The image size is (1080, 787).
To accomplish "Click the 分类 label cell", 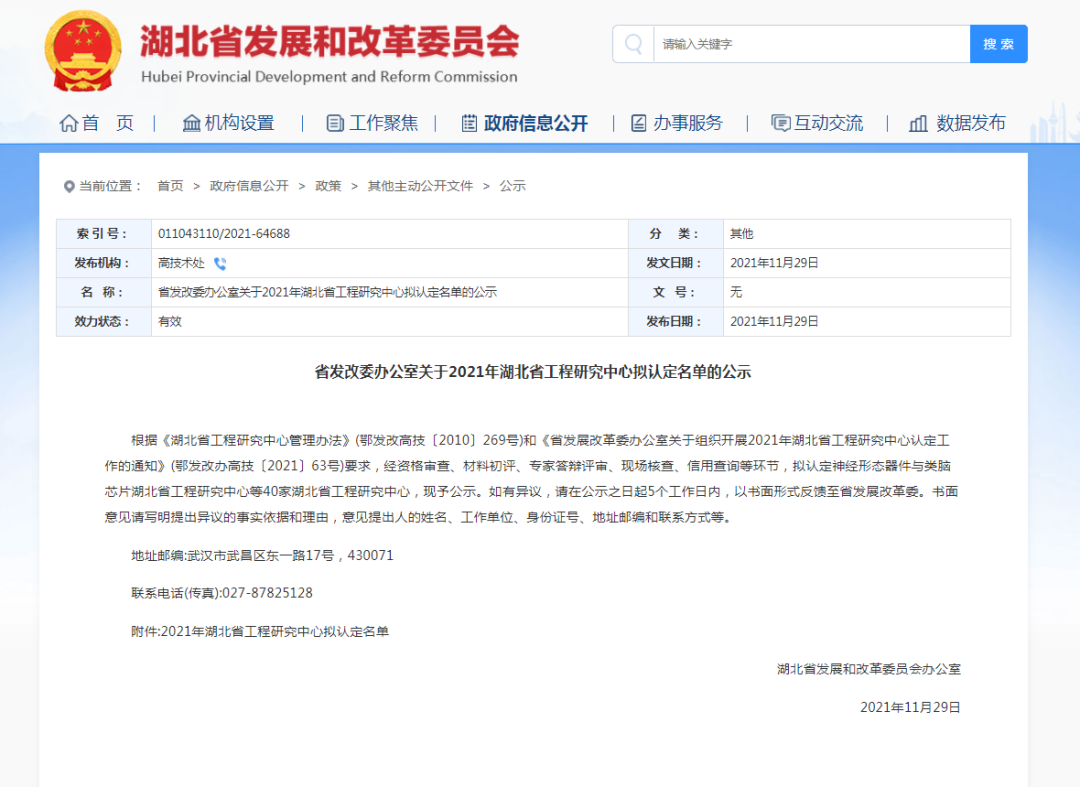I will pos(676,234).
